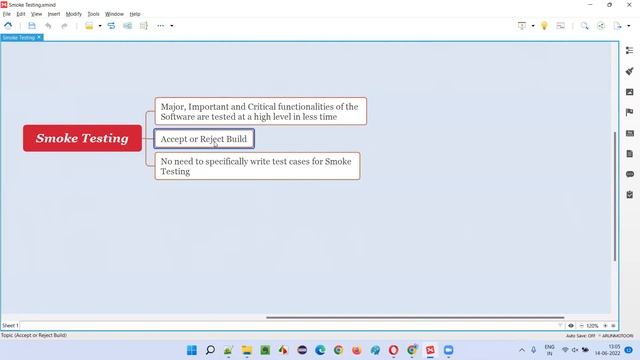
Task: Open the Window menu
Action: 114,14
